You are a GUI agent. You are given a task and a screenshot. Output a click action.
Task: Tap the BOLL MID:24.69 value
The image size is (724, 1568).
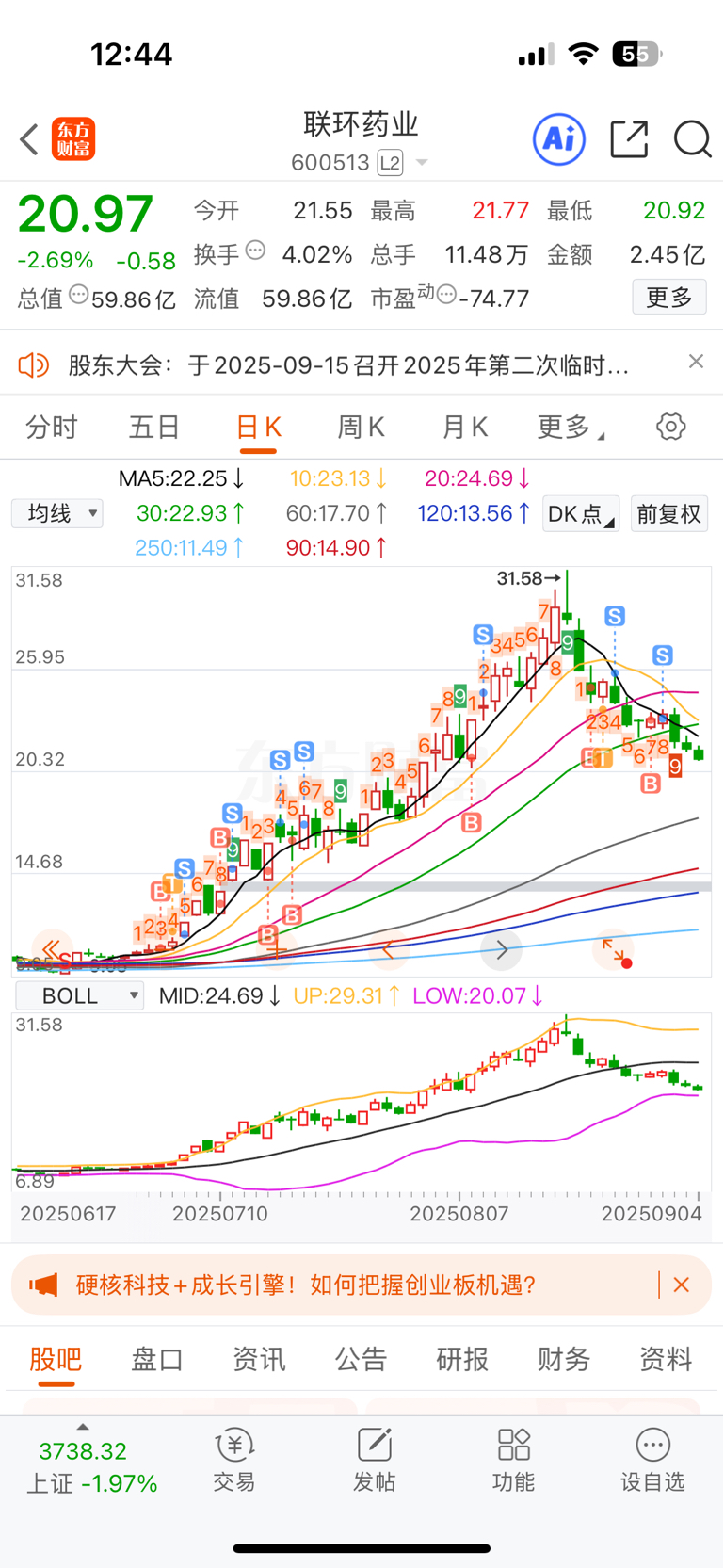point(219,995)
